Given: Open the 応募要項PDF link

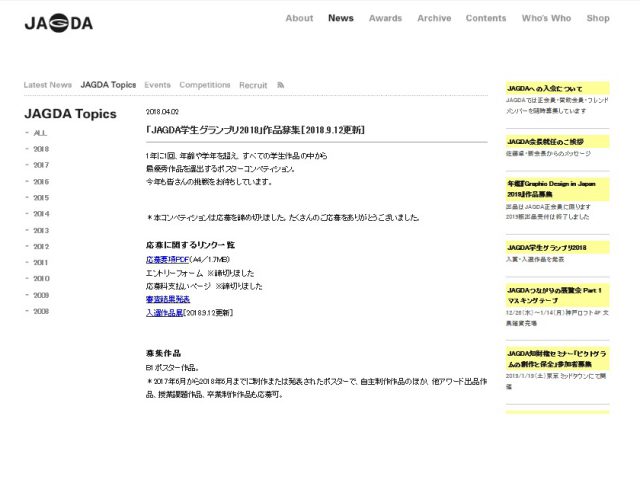Looking at the screenshot, I should click(167, 260).
